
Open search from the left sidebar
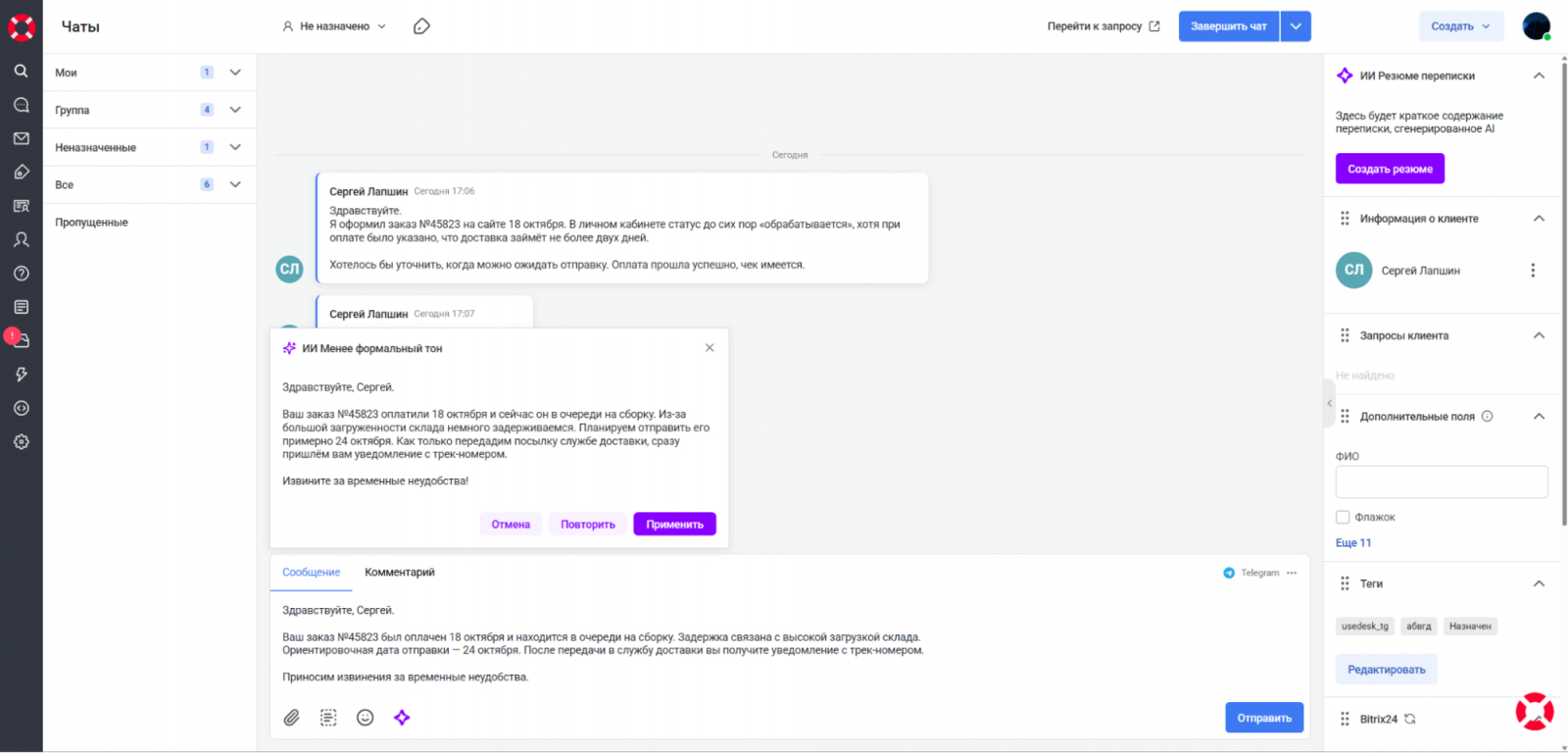[21, 71]
